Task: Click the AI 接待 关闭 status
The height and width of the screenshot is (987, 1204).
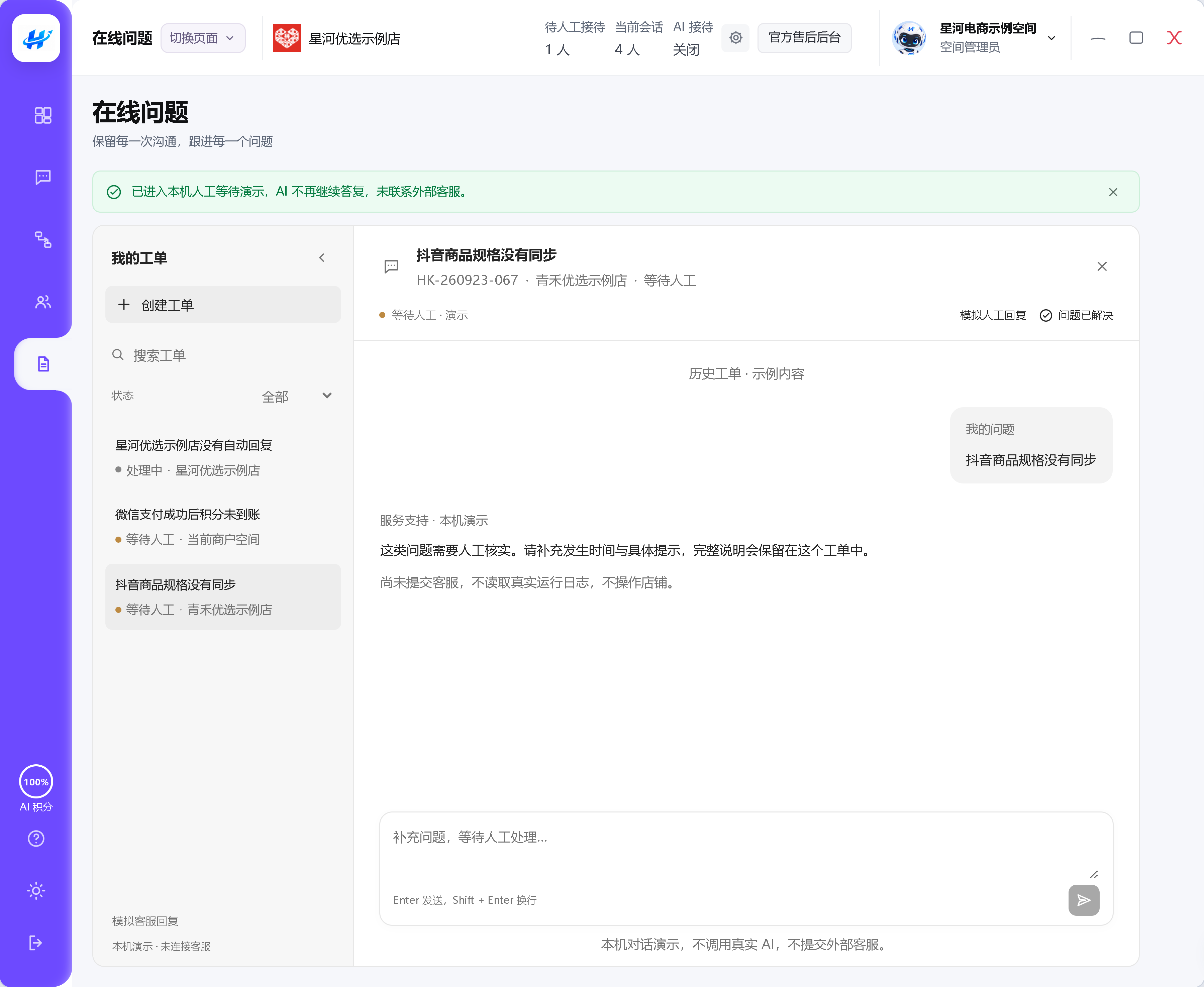Action: [x=693, y=38]
